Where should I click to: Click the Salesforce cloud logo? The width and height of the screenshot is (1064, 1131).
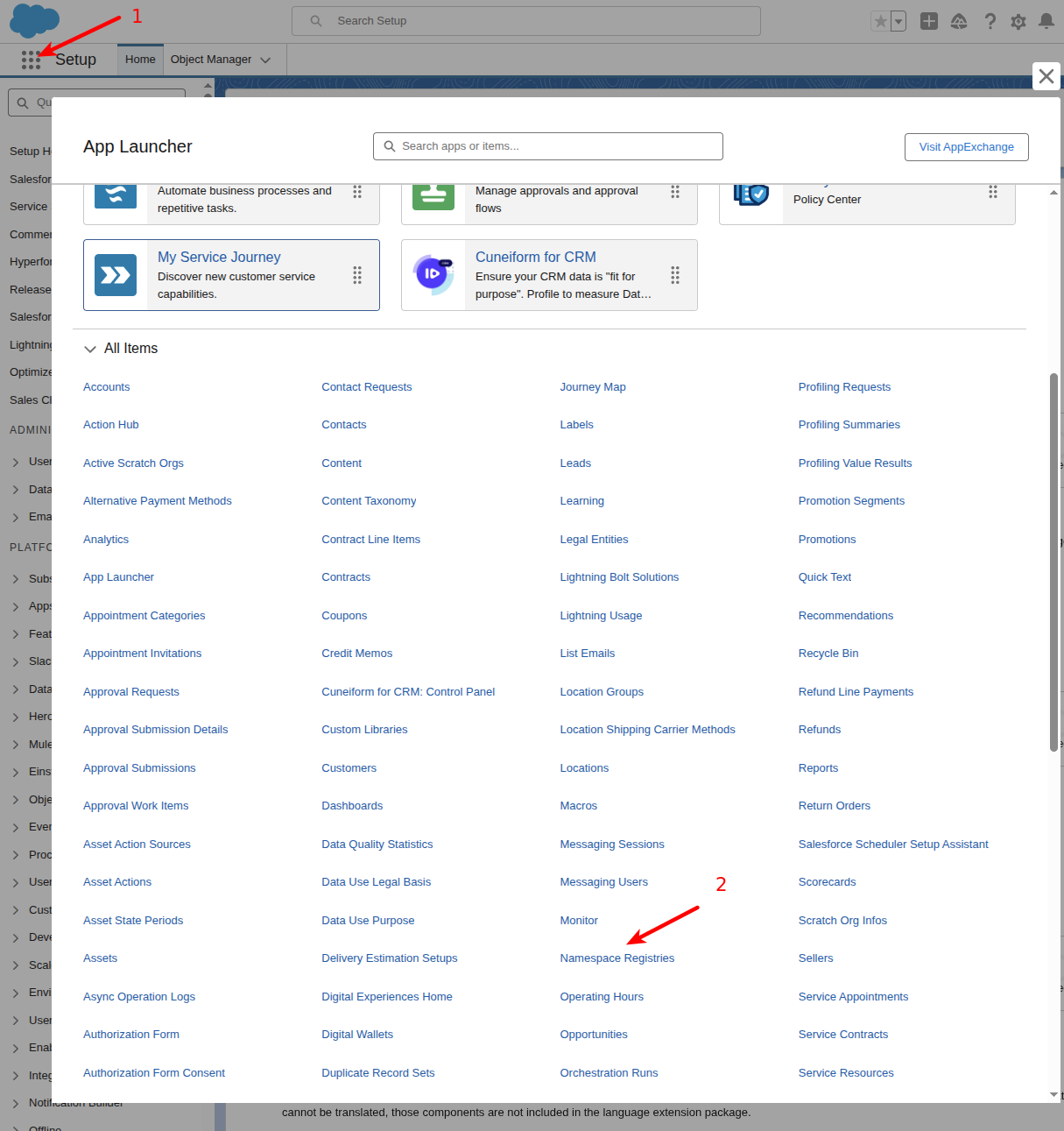point(34,21)
